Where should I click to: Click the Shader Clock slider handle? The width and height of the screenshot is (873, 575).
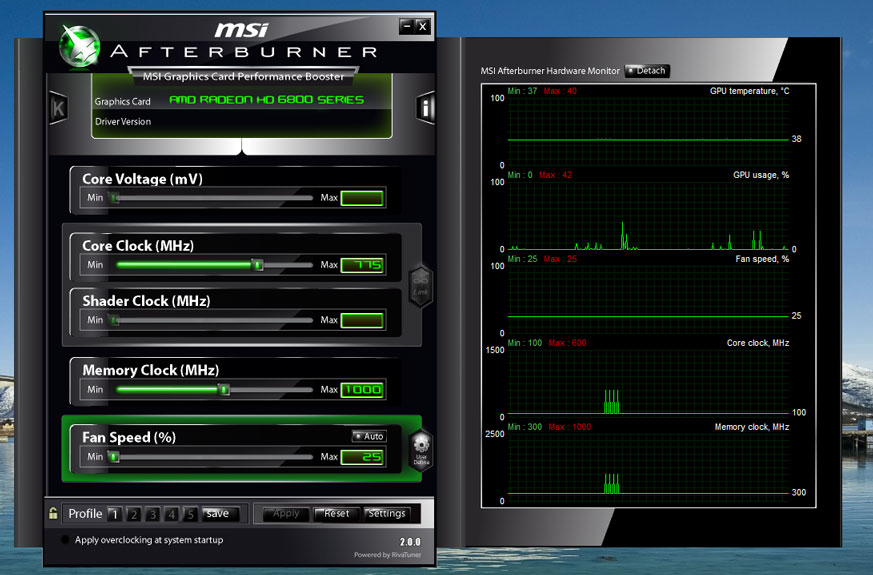114,320
